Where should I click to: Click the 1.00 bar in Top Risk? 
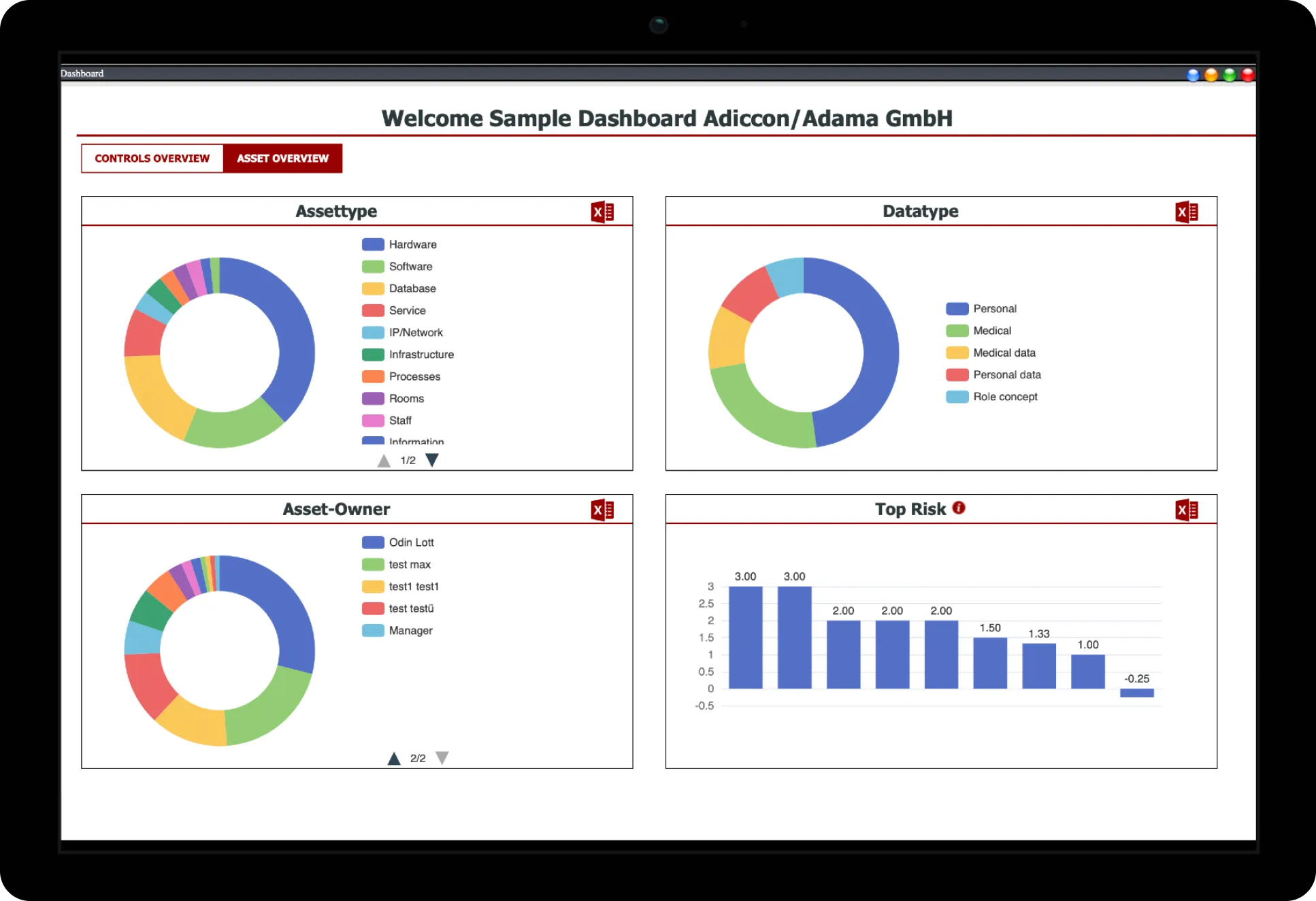pyautogui.click(x=1088, y=672)
